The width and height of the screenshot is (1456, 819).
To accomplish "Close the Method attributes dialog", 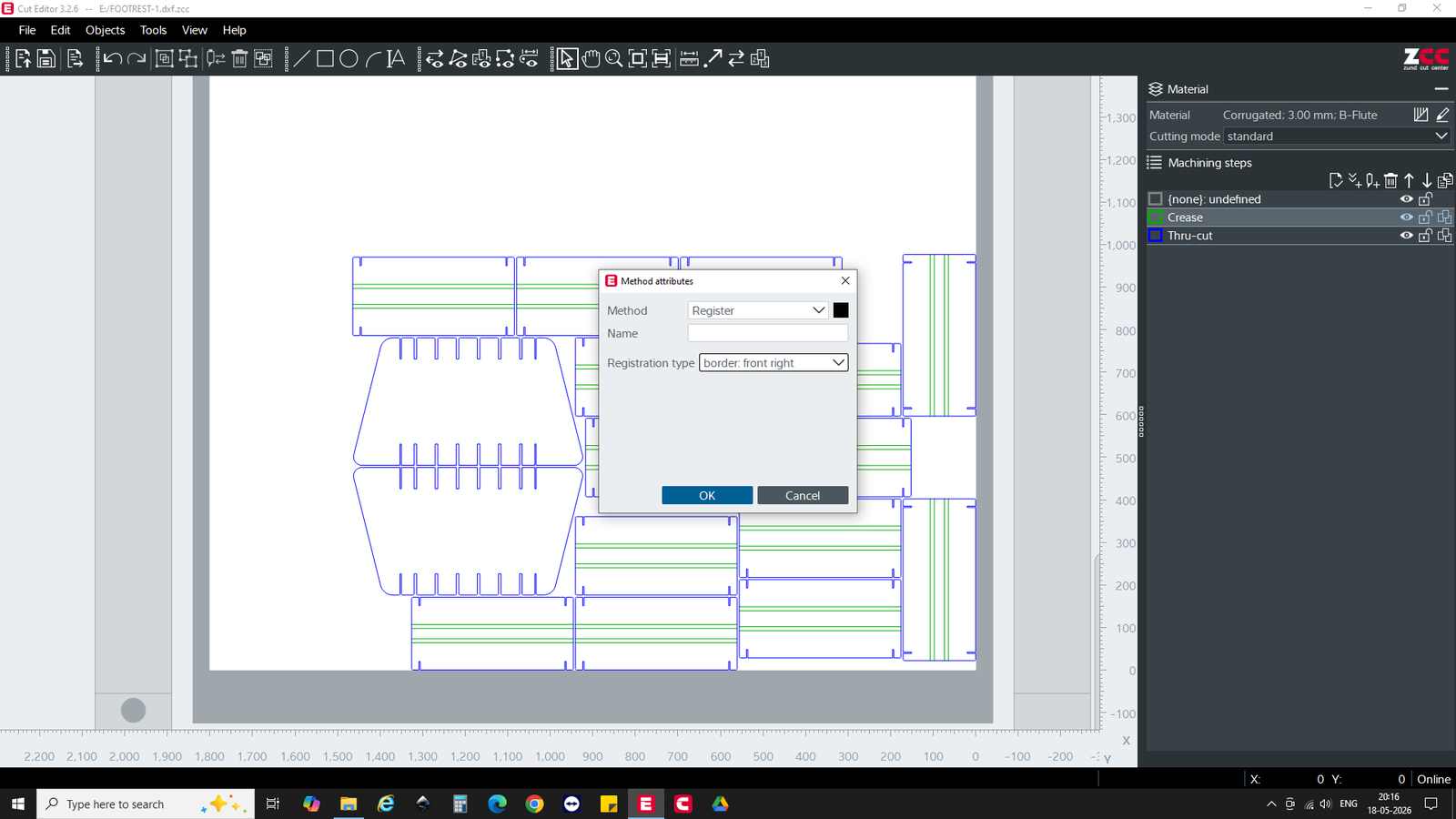I will tap(845, 280).
